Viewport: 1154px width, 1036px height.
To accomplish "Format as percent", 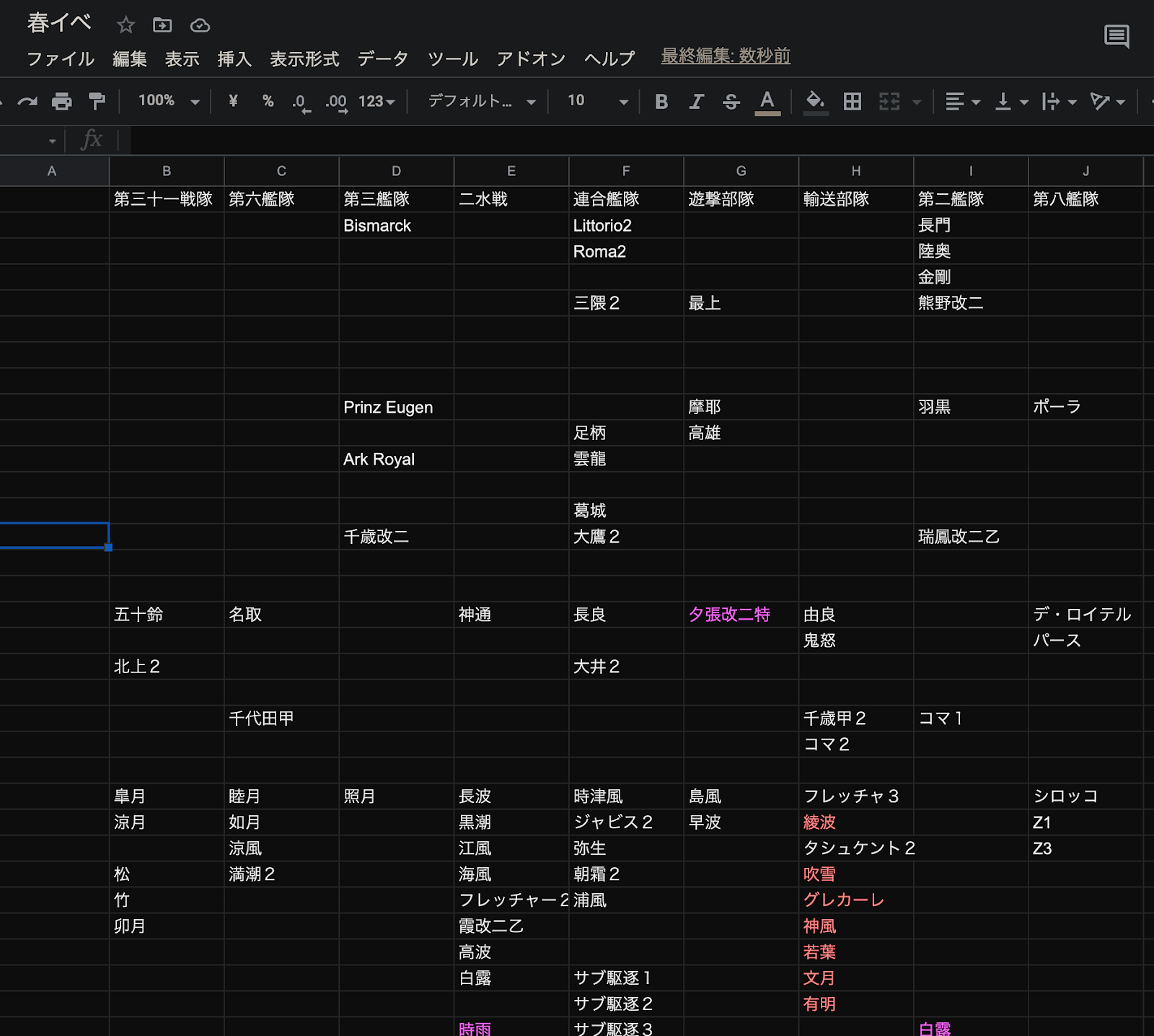I will tap(268, 101).
